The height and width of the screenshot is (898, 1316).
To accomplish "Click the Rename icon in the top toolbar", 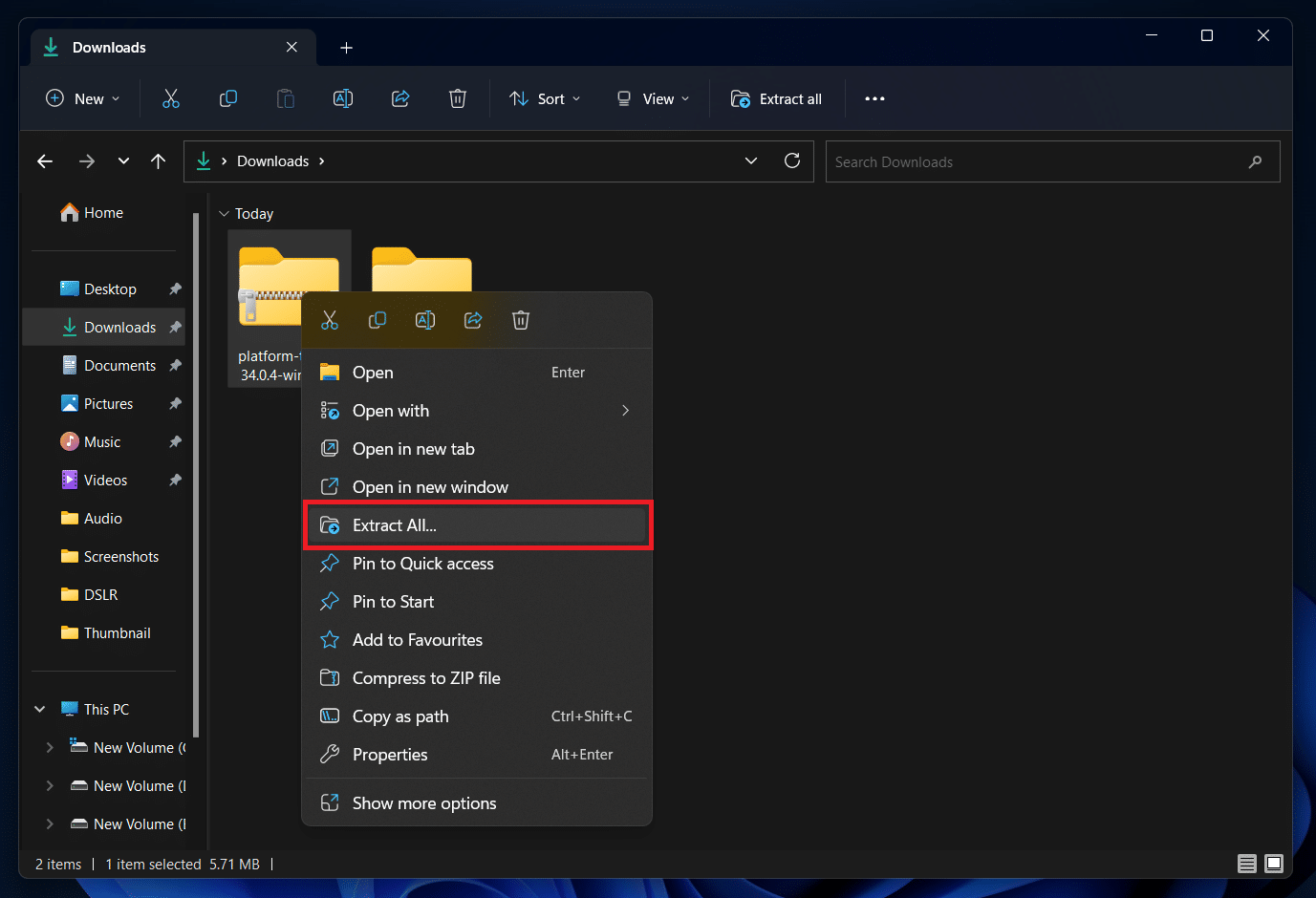I will [343, 98].
